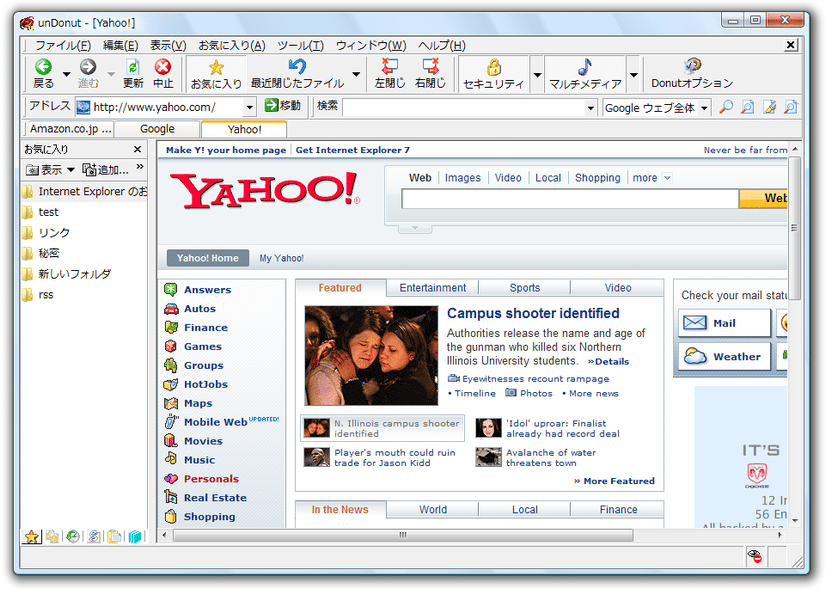The height and width of the screenshot is (589, 826).
Task: Open the 編集(E) menu
Action: point(121,45)
